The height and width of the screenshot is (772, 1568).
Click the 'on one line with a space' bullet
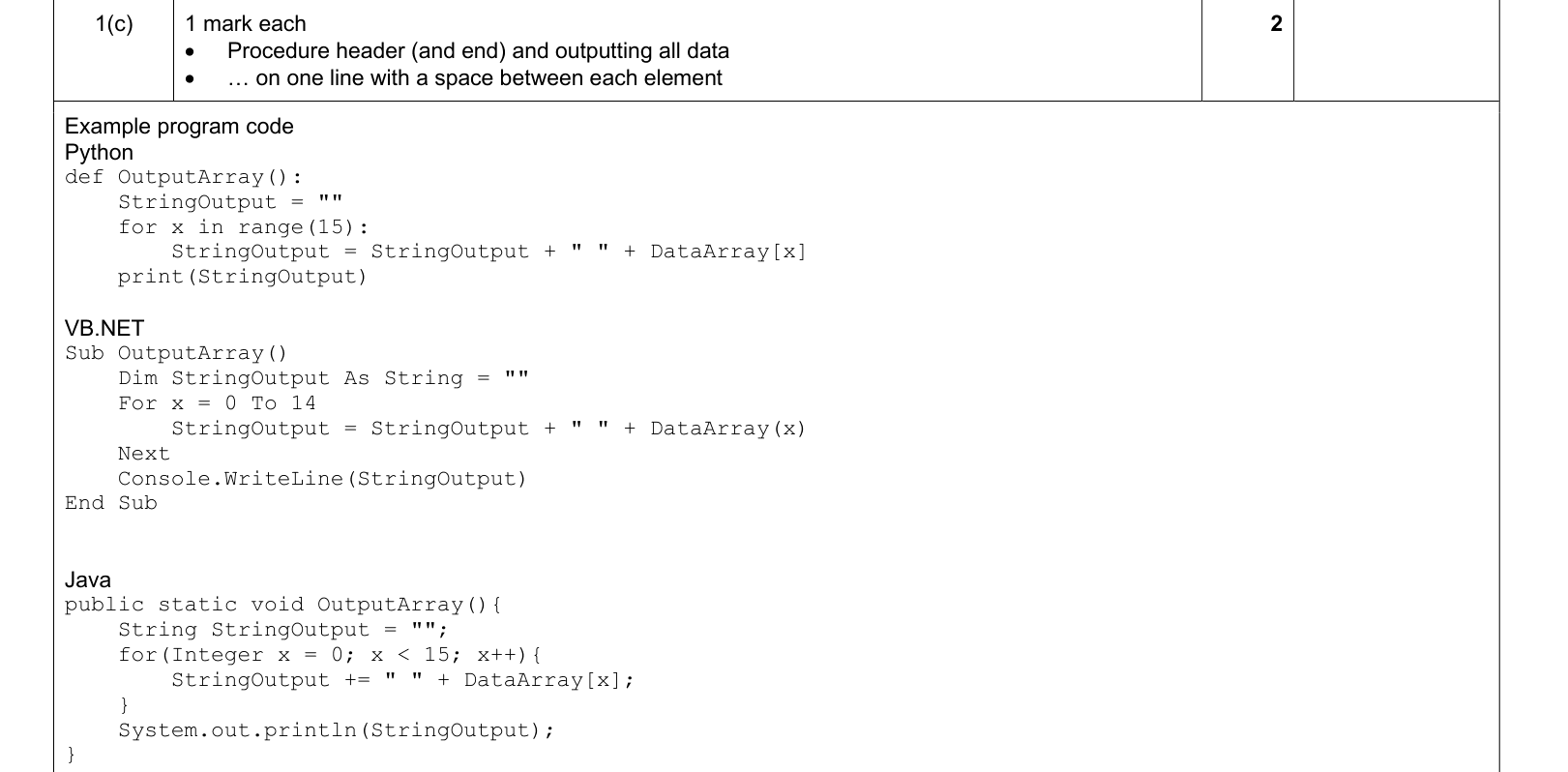coord(475,78)
